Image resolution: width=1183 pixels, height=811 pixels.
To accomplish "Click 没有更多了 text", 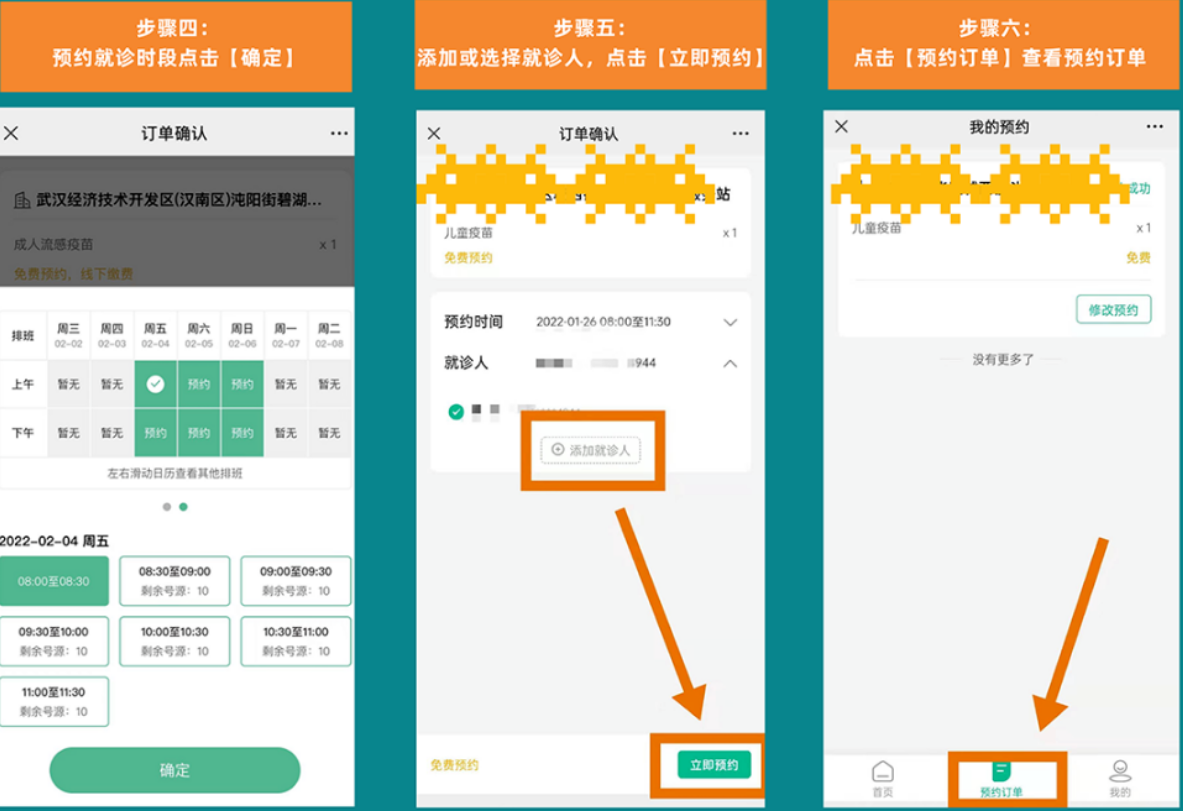I will [x=1003, y=360].
